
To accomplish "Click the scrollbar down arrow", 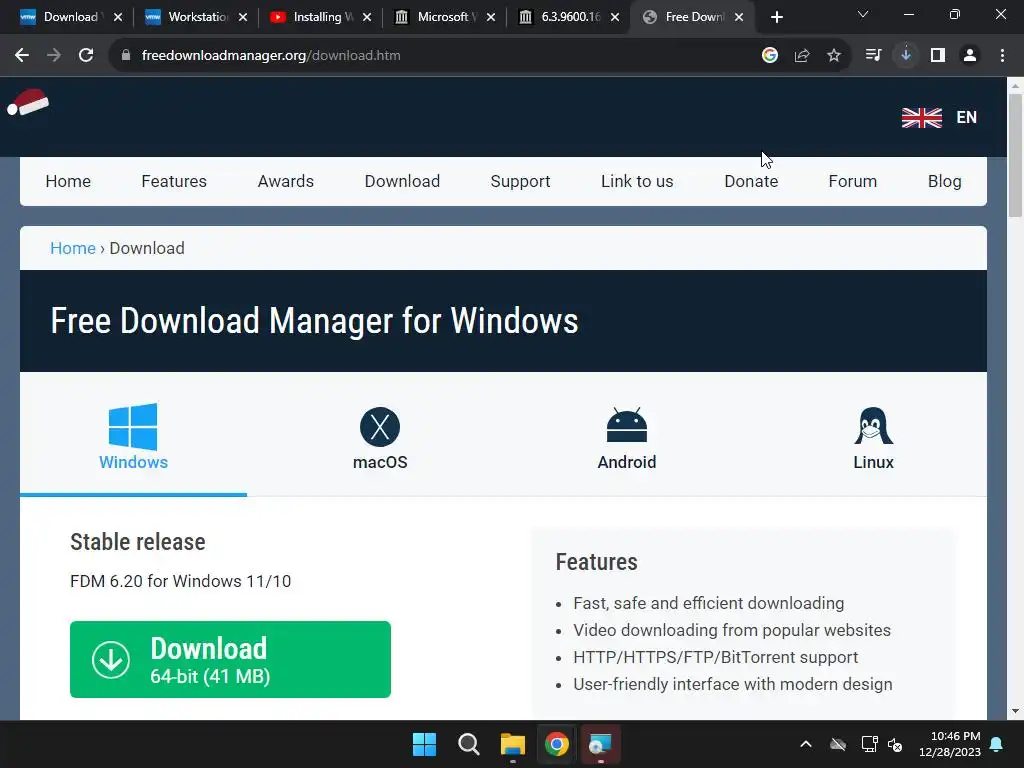I will coord(1016,711).
